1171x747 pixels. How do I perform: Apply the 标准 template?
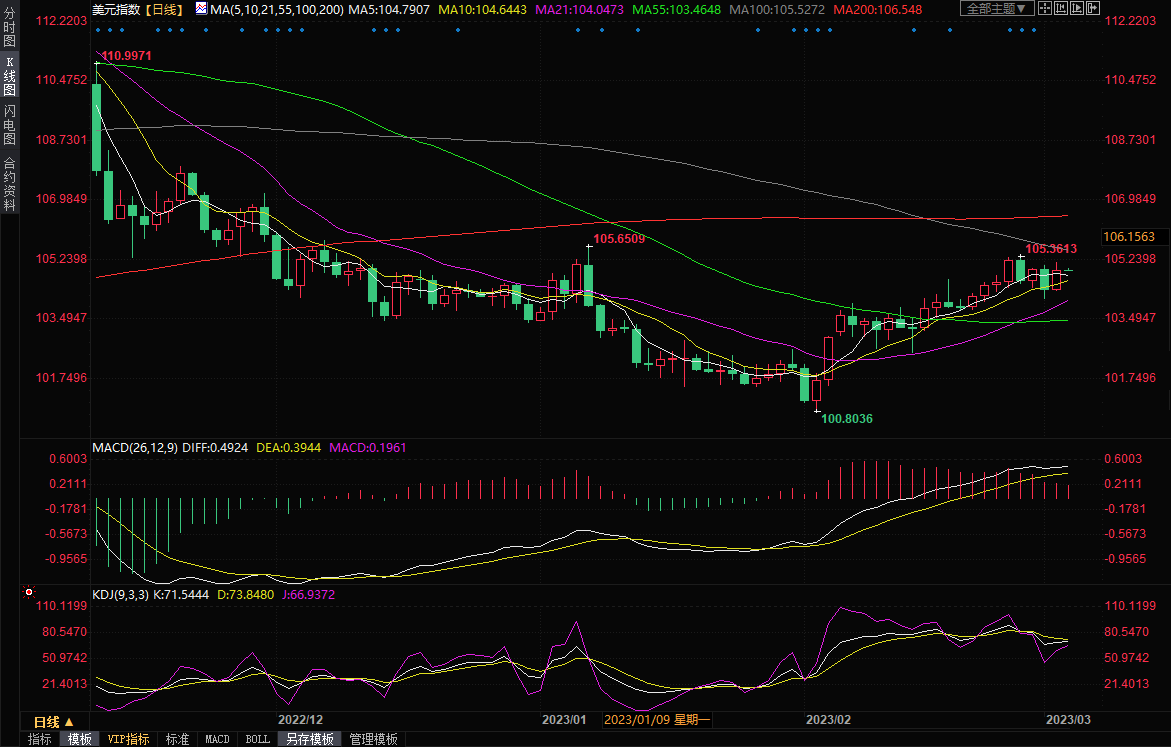click(177, 739)
